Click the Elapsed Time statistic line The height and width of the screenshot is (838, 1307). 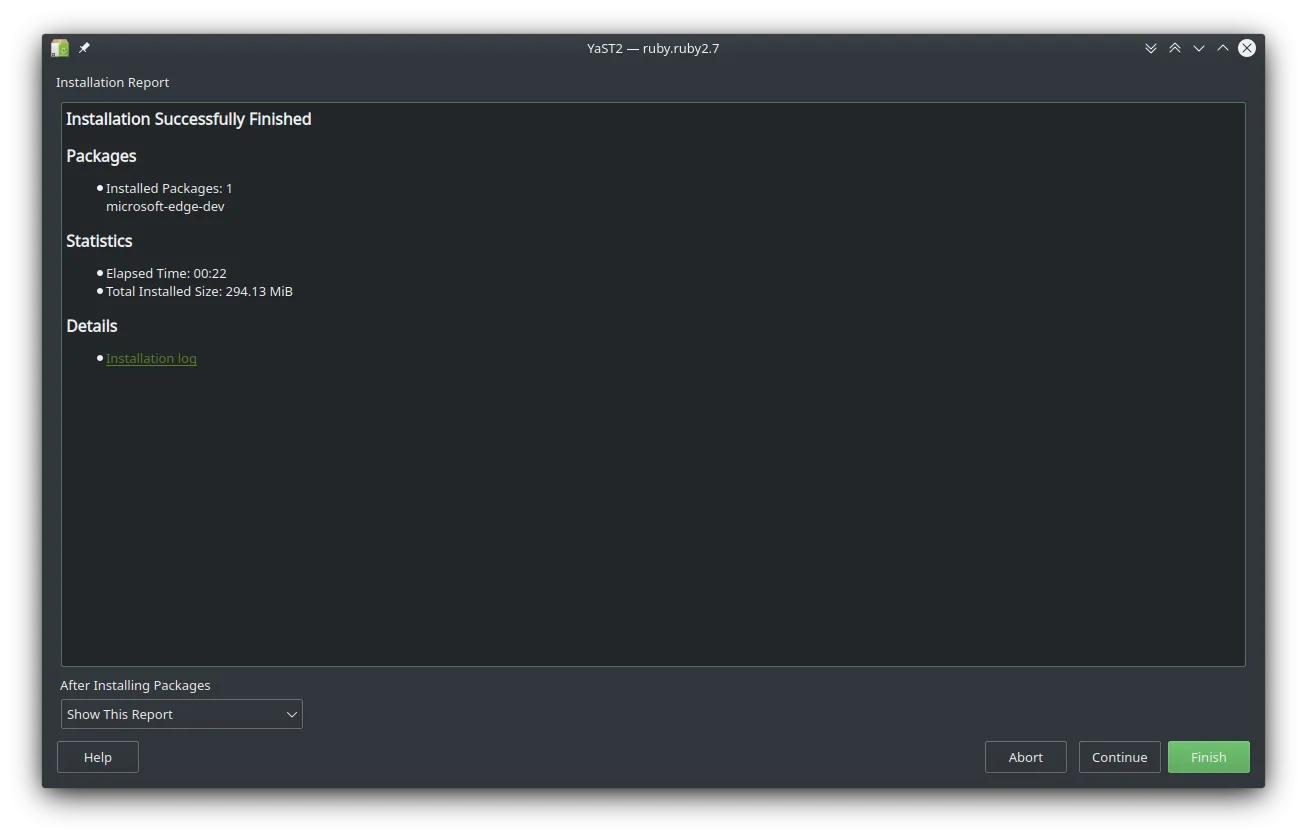pos(166,273)
